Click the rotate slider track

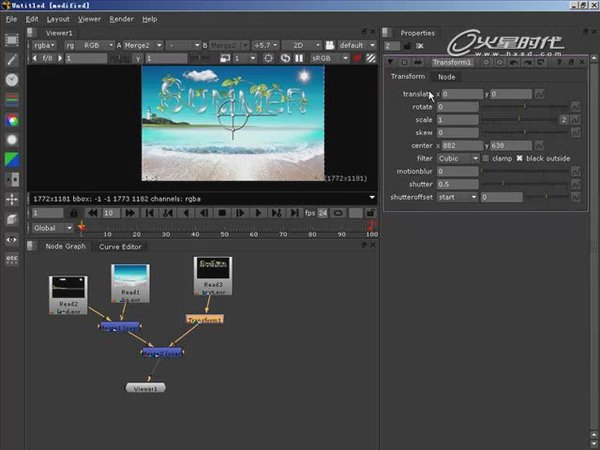pyautogui.click(x=520, y=106)
